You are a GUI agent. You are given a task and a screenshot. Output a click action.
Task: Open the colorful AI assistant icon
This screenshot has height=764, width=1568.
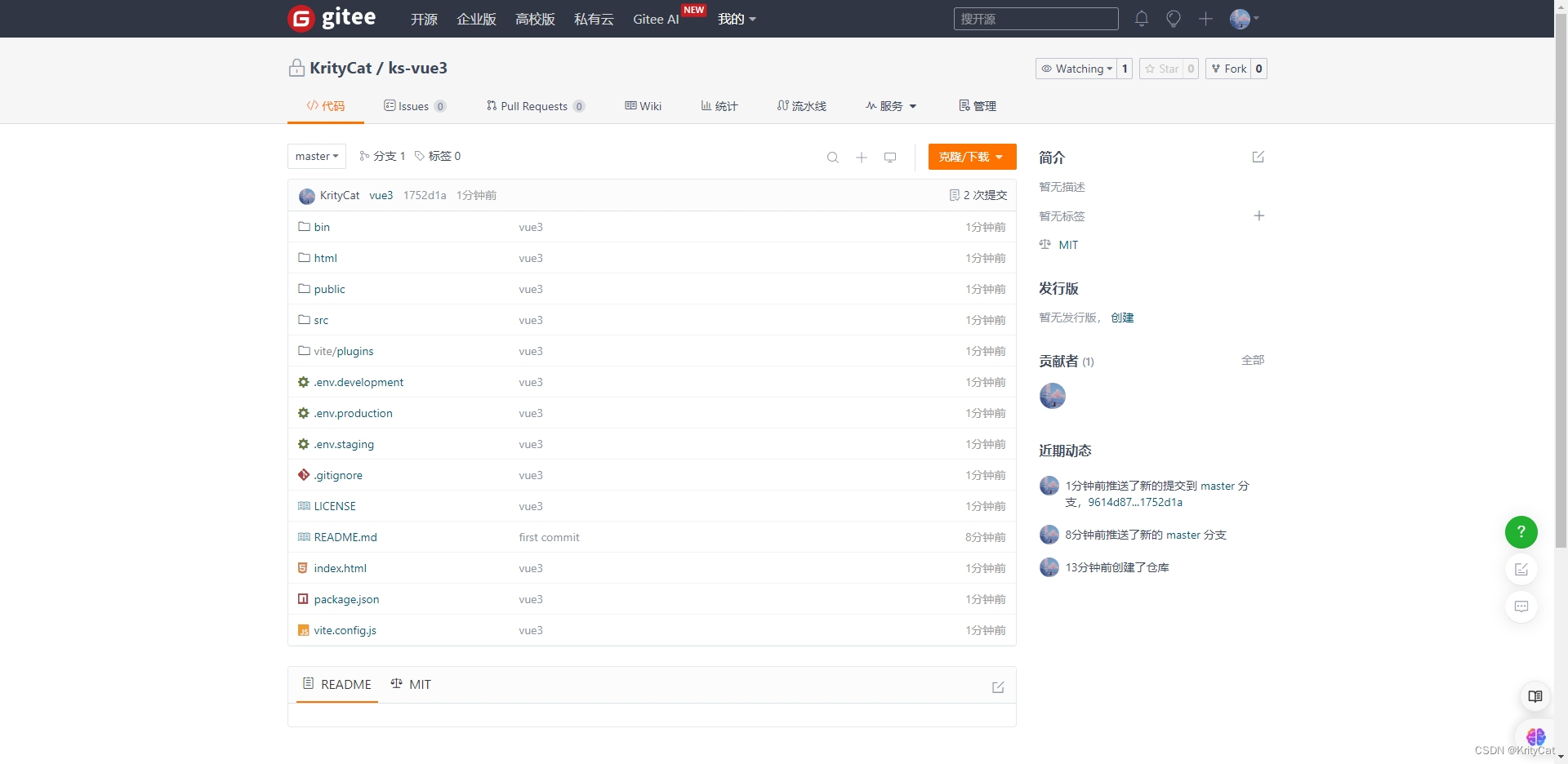(x=1535, y=736)
